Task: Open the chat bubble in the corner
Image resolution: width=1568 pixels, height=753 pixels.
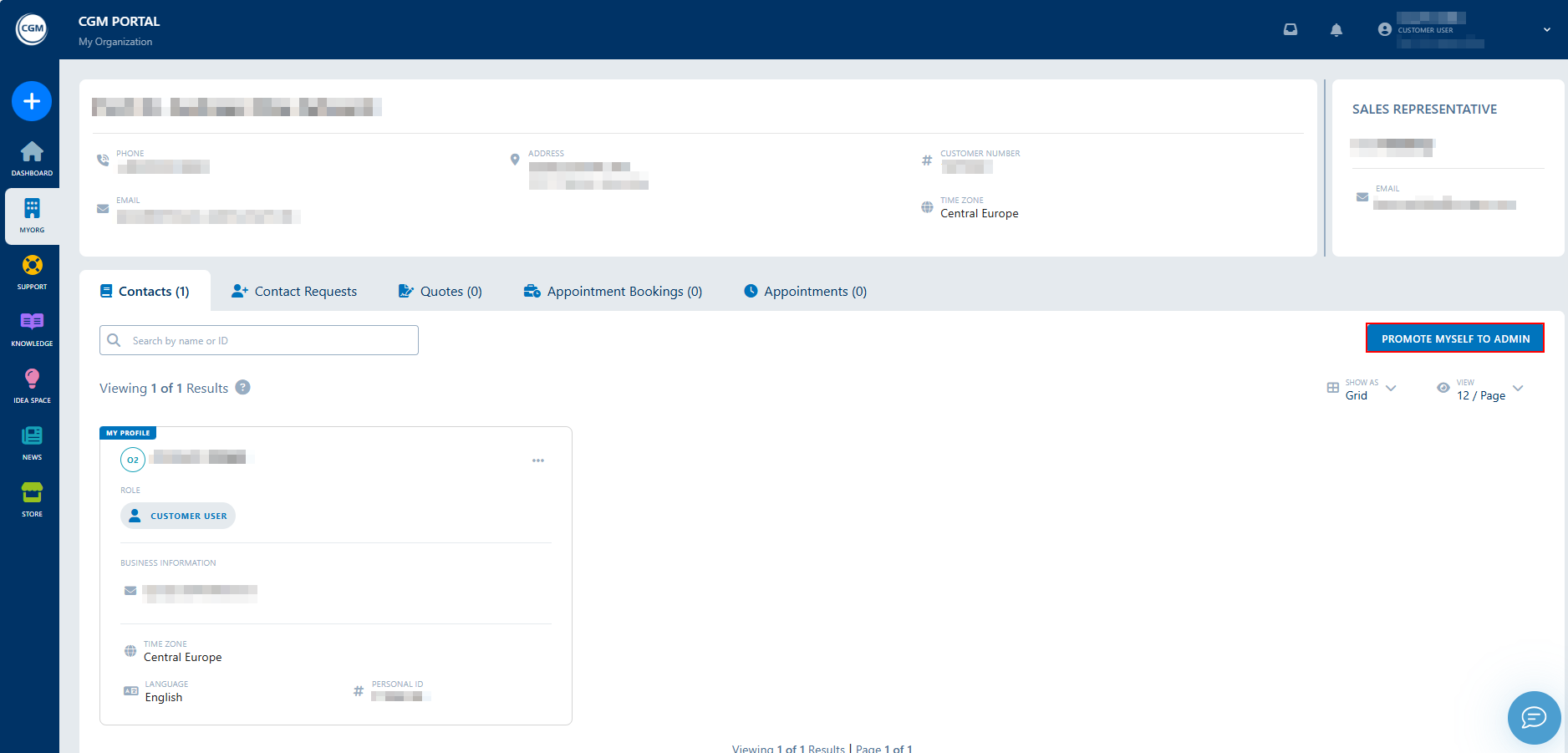Action: coord(1534,718)
